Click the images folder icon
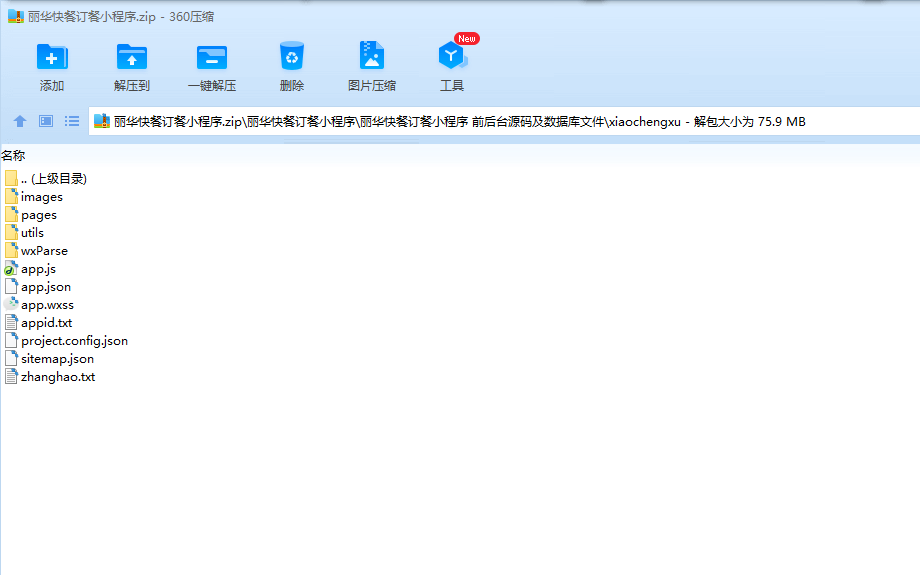Screen dimensions: 920x575 (11, 196)
